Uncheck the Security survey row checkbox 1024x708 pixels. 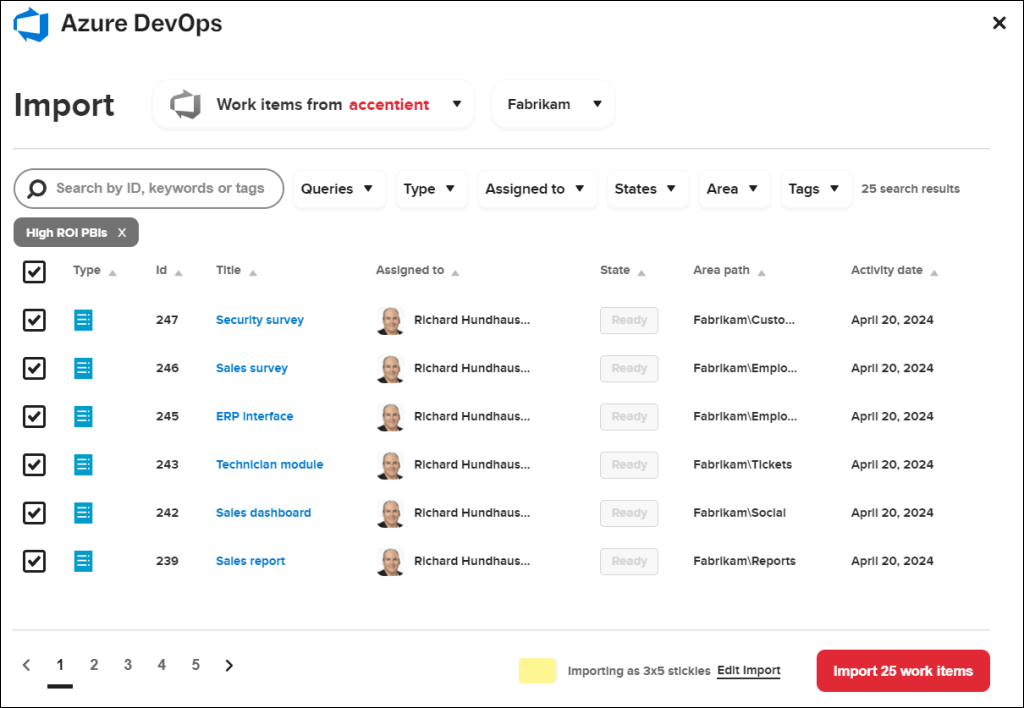click(x=34, y=320)
